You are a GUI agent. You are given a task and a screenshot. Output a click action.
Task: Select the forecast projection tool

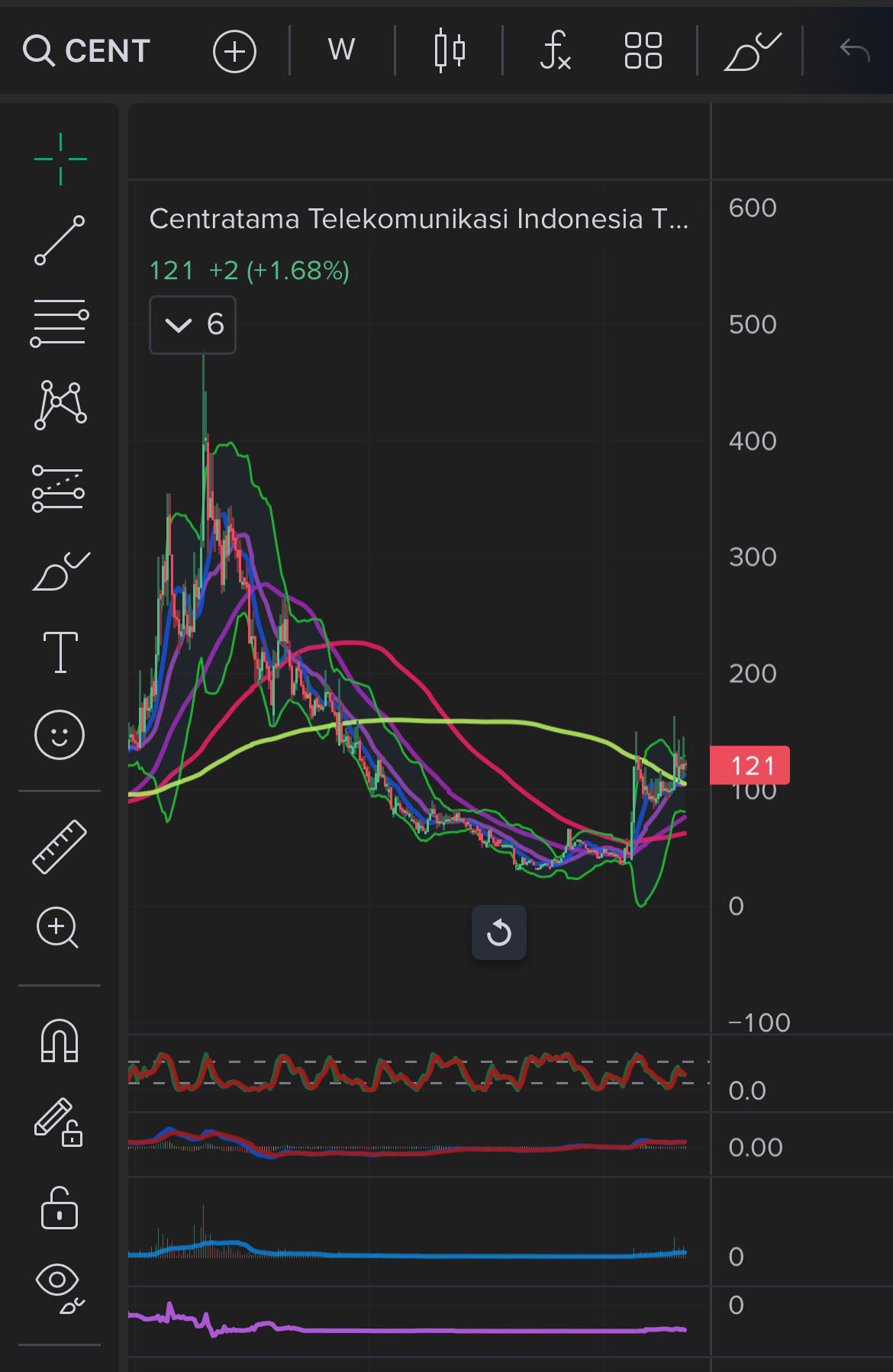[59, 488]
